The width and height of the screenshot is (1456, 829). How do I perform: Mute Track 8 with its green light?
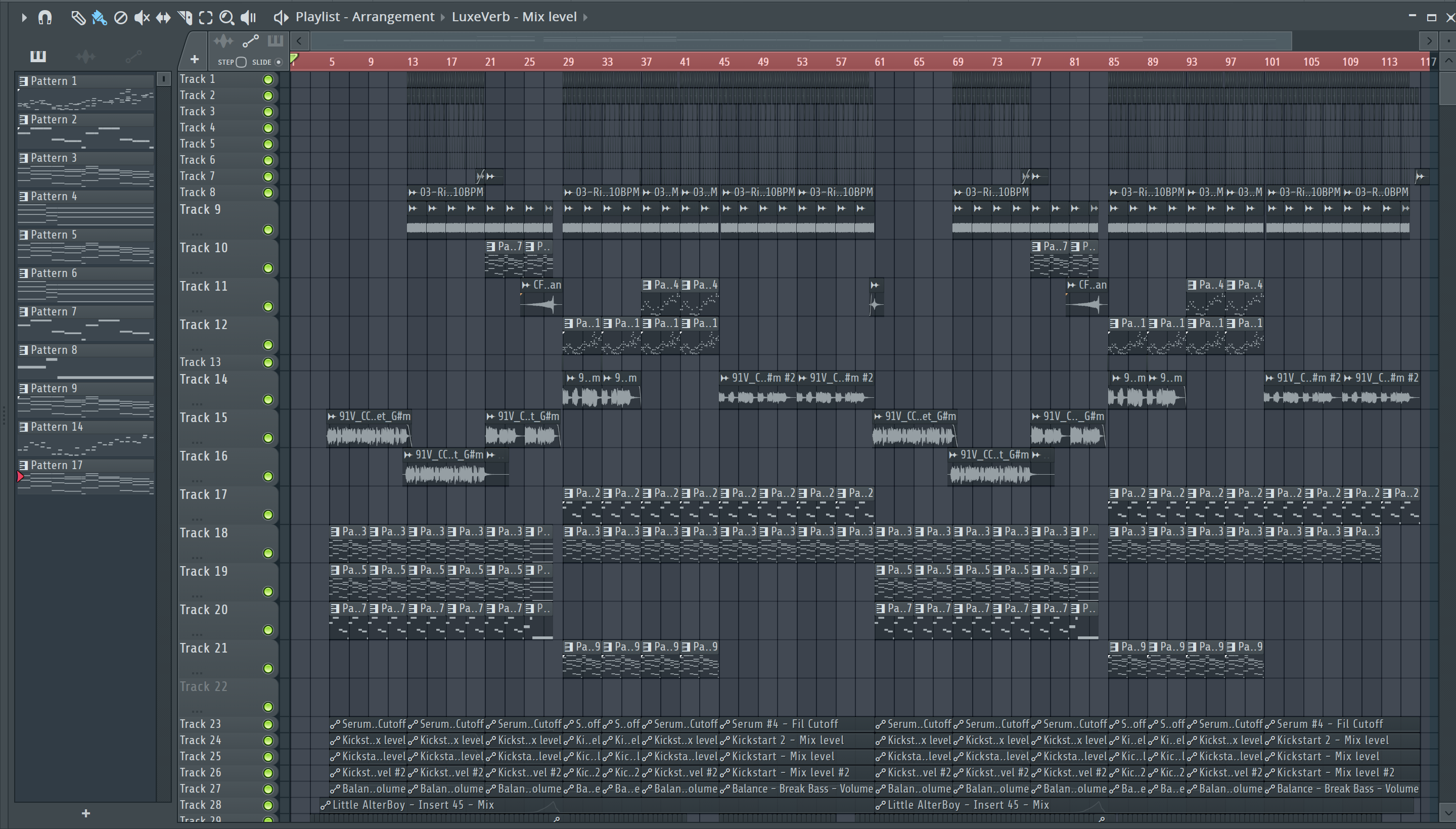point(267,193)
